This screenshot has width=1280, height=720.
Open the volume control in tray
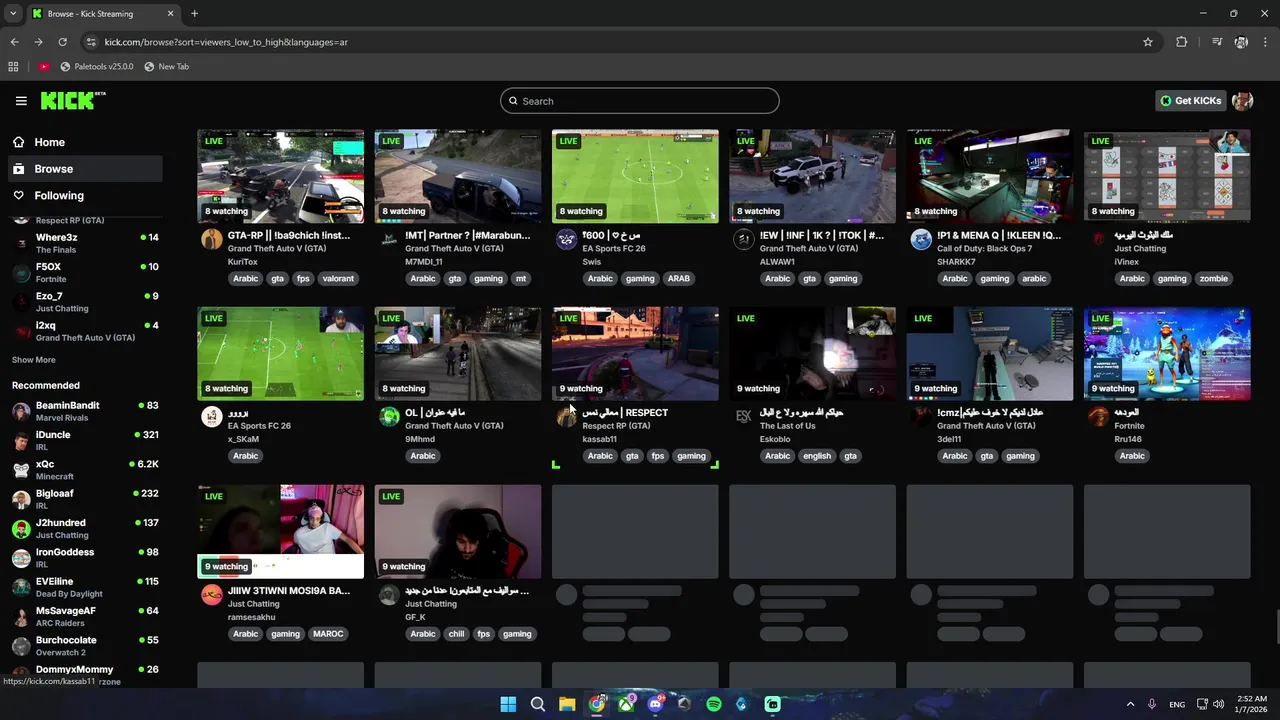[1218, 704]
